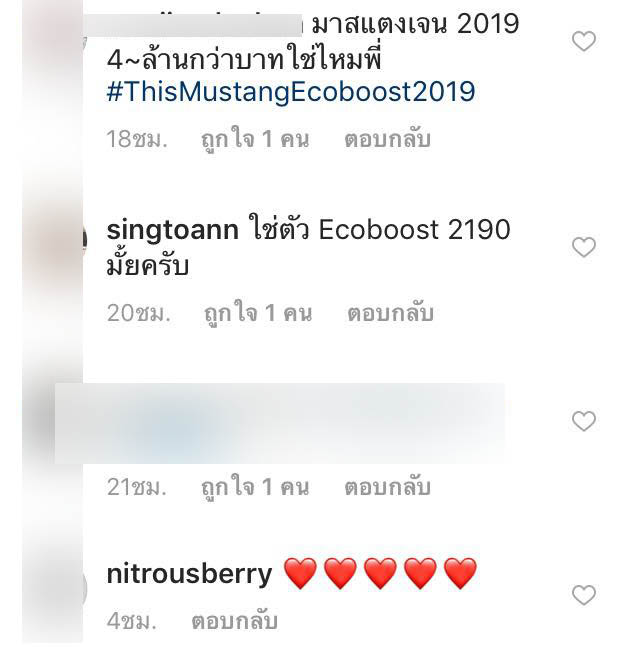
Task: Select the blurred third comment text
Action: (x=280, y=423)
